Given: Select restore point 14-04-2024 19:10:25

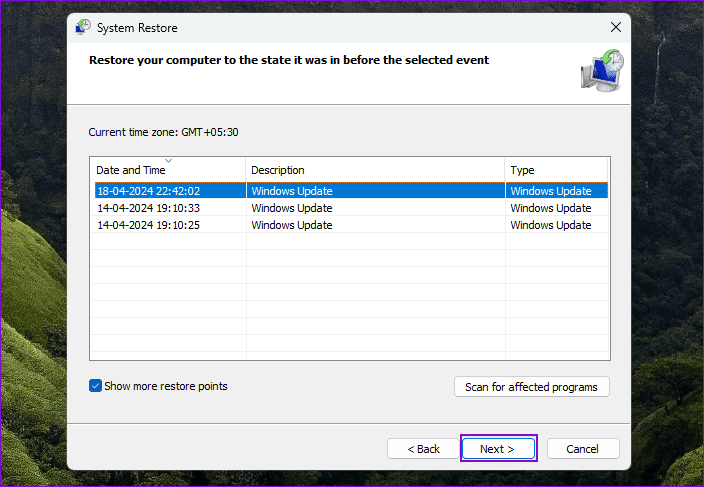Looking at the screenshot, I should click(x=351, y=225).
